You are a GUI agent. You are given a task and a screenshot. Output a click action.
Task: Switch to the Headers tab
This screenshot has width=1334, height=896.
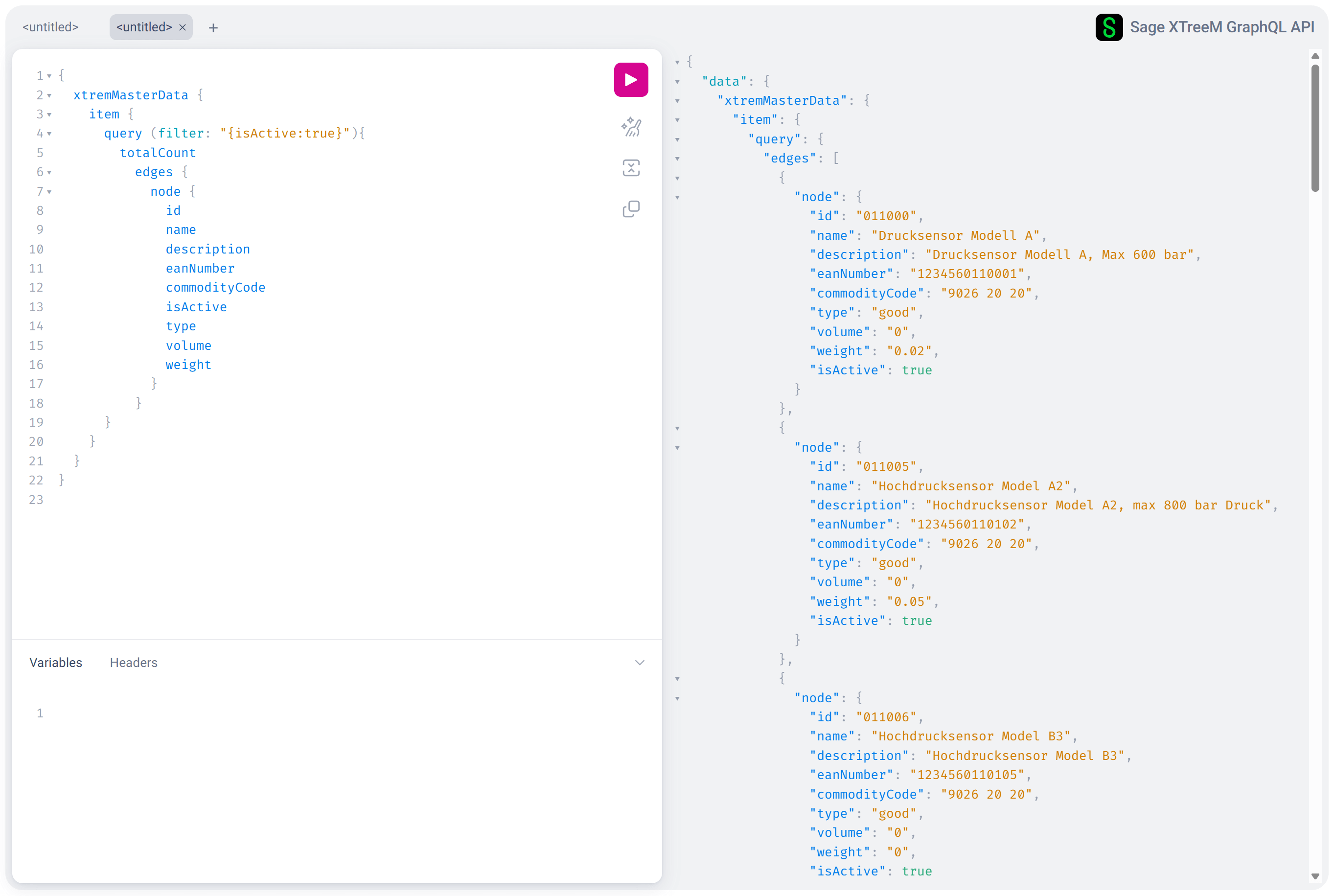point(134,662)
